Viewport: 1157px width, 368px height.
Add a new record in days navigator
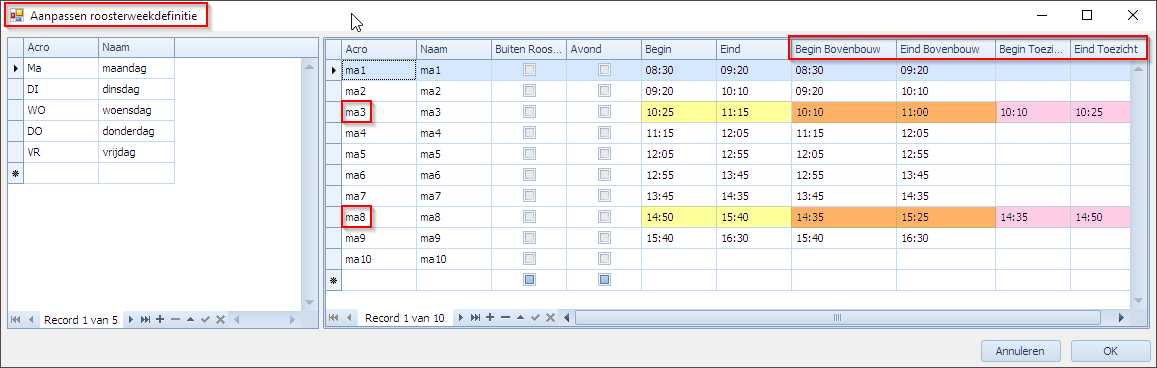coord(159,319)
